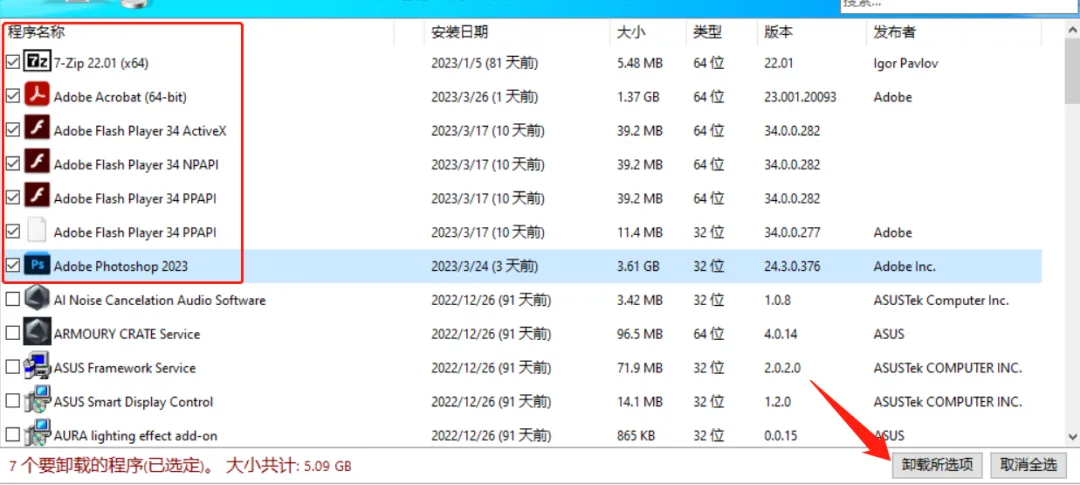1080x485 pixels.
Task: Check the ASUS Smart Display Control box
Action: click(12, 401)
